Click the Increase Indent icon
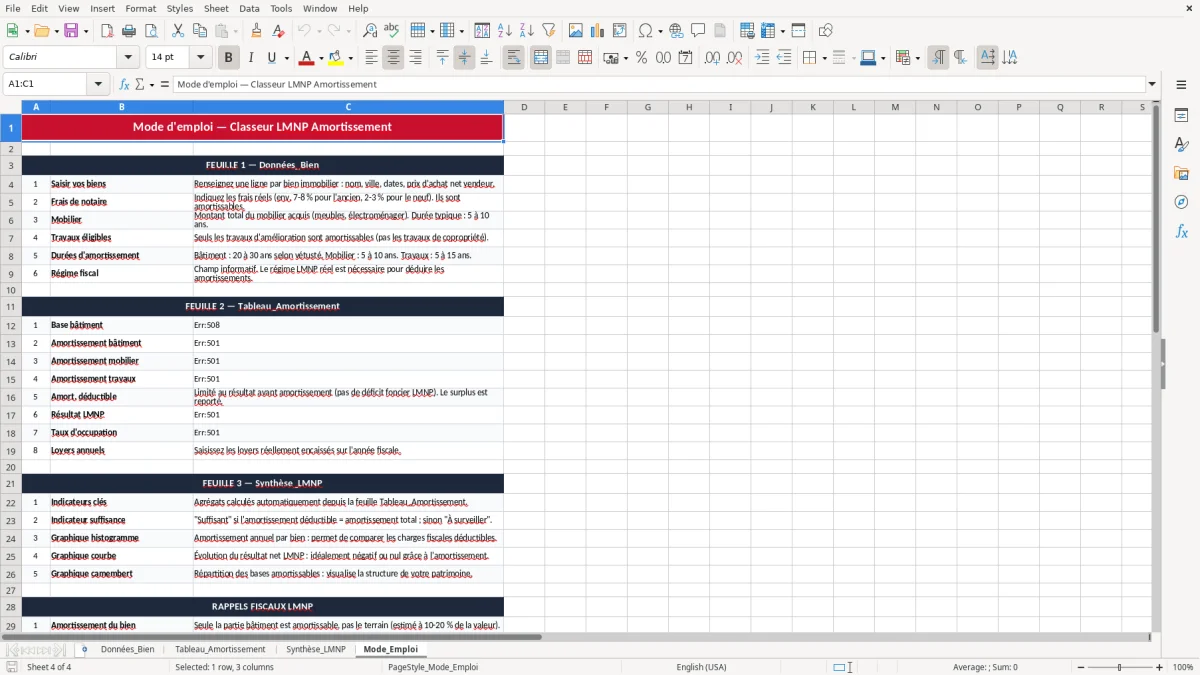1200x675 pixels. point(762,58)
